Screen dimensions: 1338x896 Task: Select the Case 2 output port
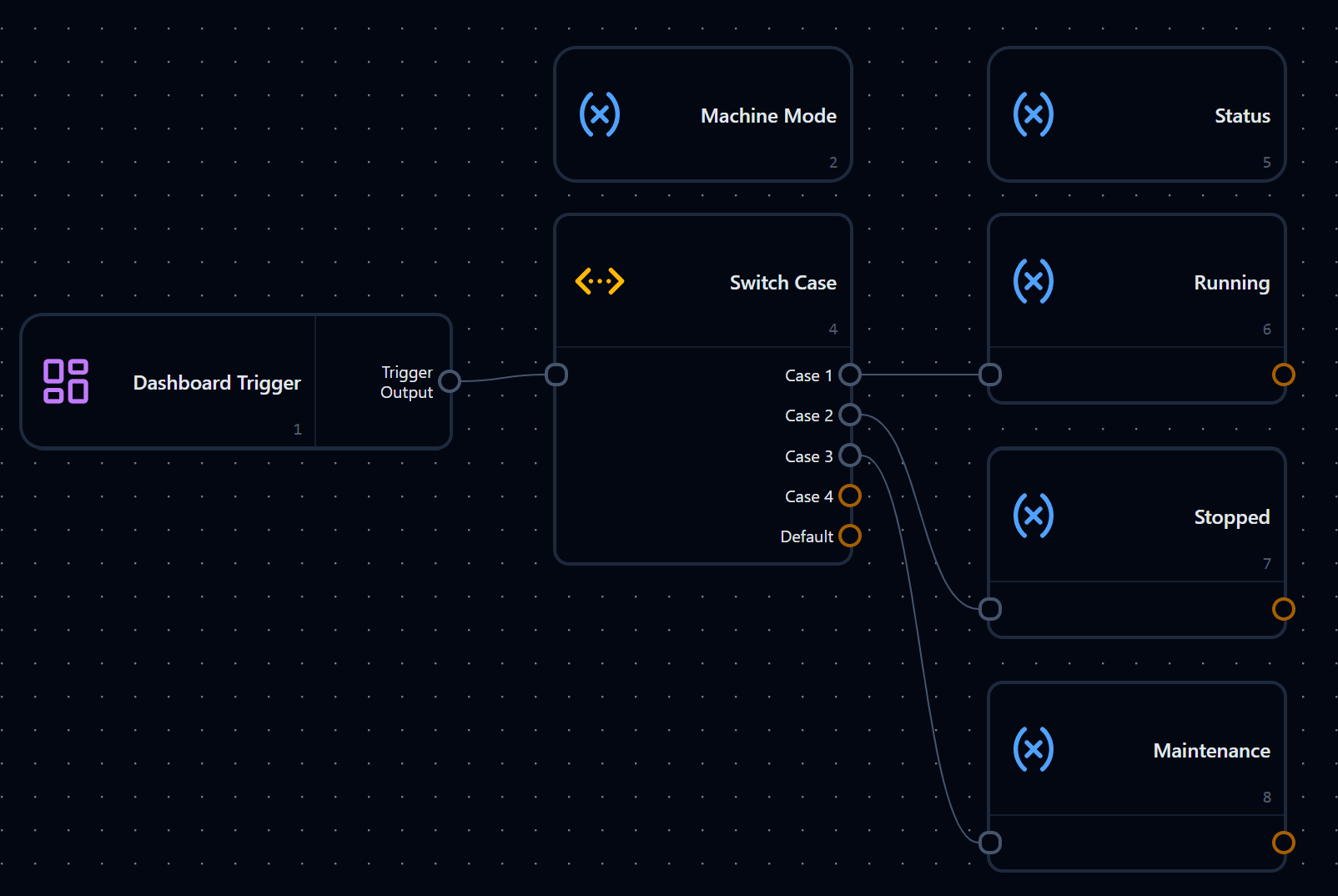coord(850,415)
